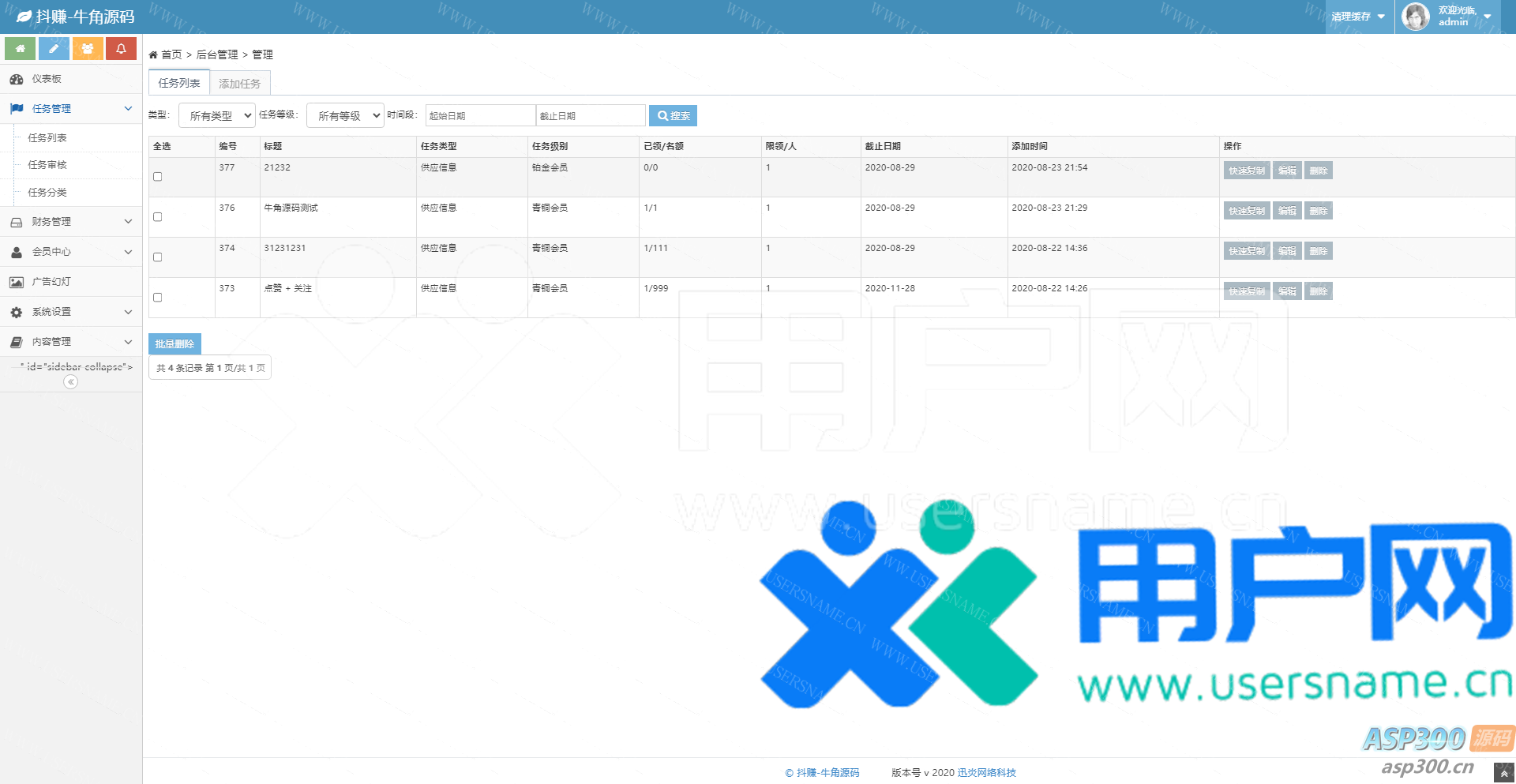Click 删除 for task 377

pos(1319,171)
